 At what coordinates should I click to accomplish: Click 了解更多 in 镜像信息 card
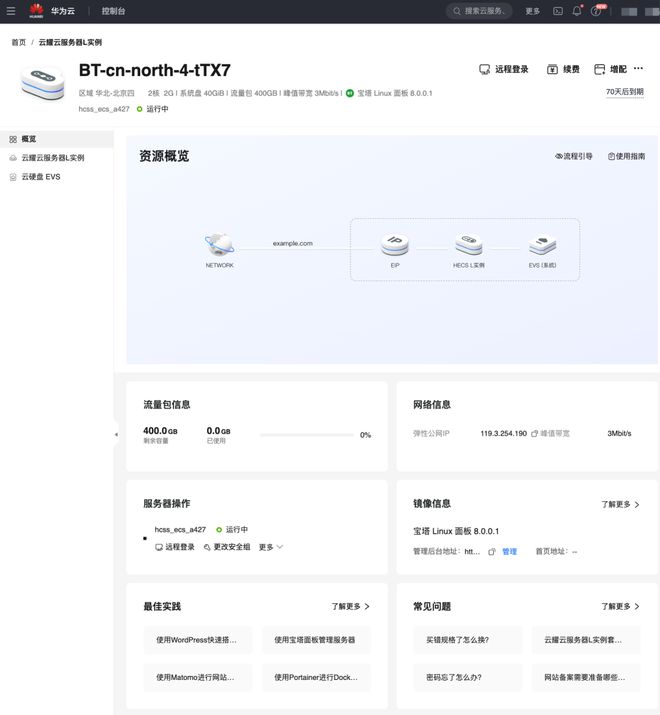pyautogui.click(x=620, y=504)
